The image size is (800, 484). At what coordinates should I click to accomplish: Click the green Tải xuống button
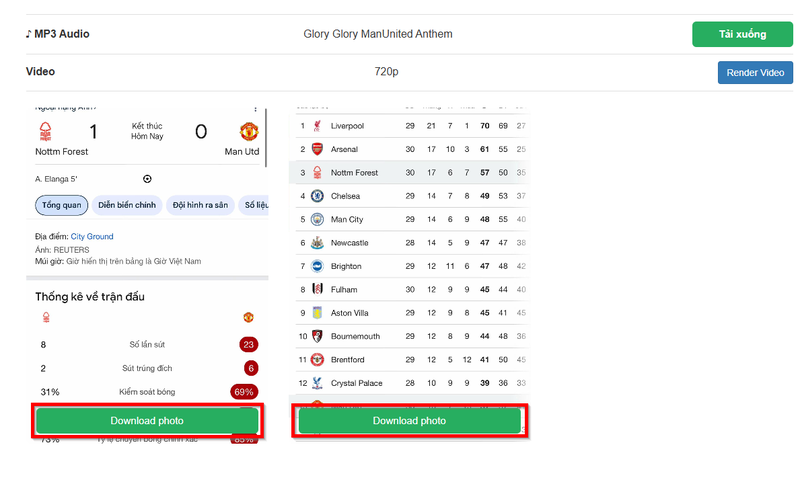pyautogui.click(x=742, y=34)
